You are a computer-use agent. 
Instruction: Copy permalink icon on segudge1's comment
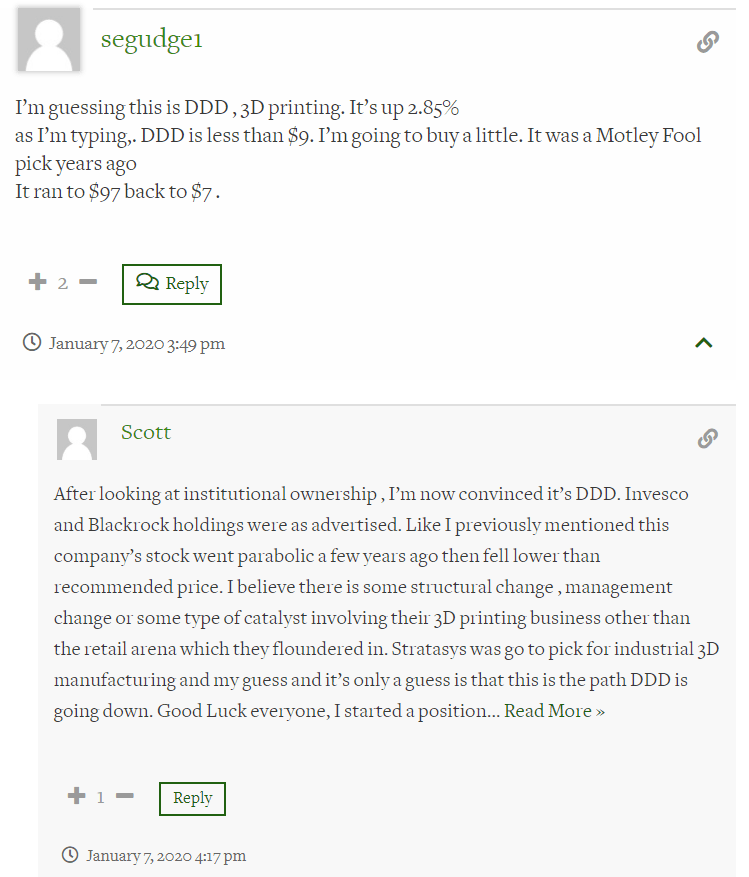pyautogui.click(x=708, y=42)
